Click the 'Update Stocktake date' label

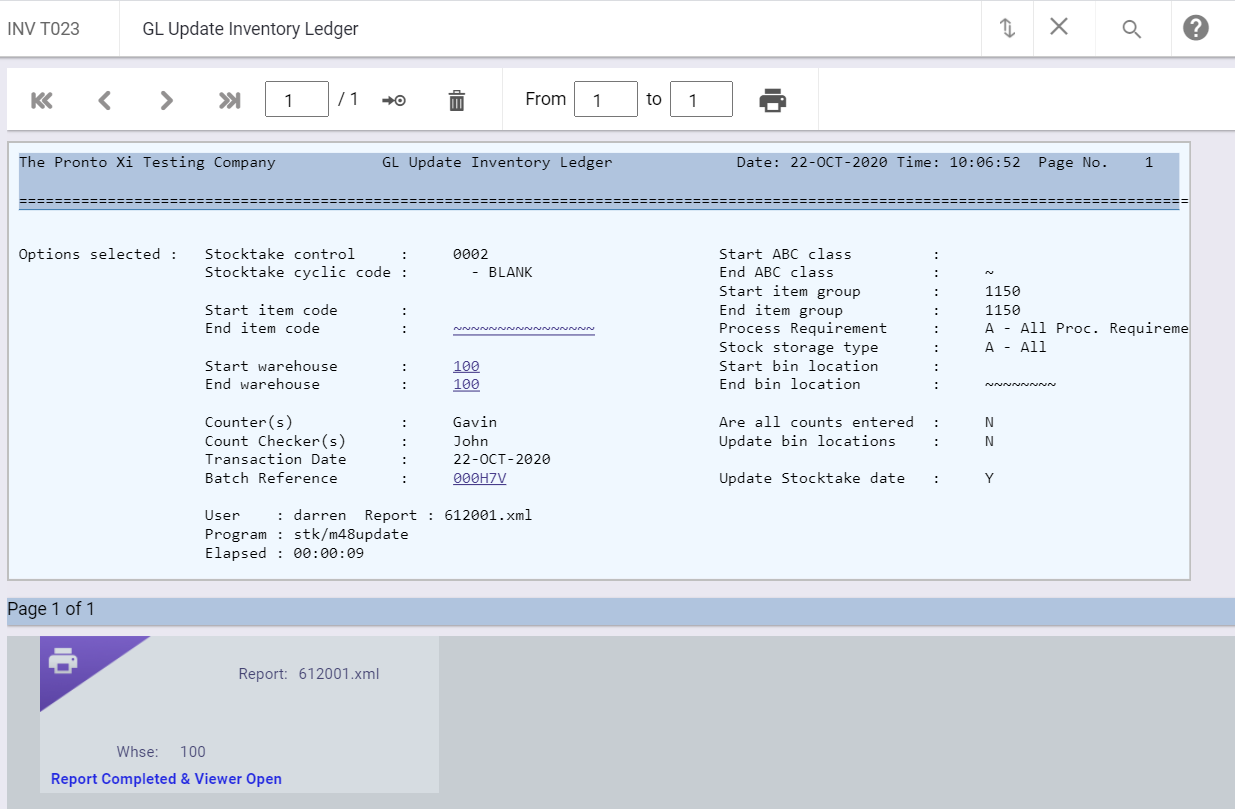pos(812,478)
